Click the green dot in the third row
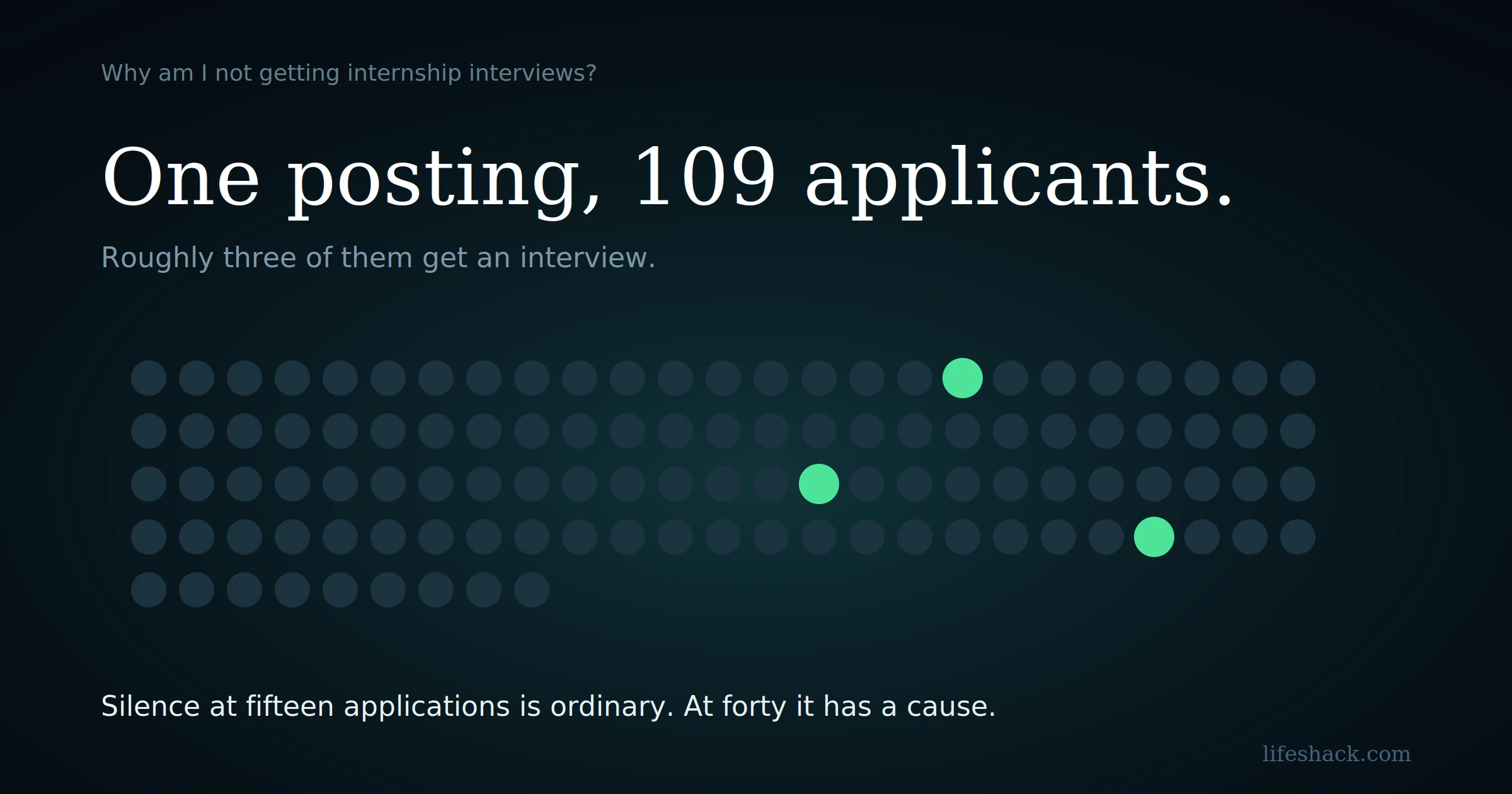Viewport: 1512px width, 794px height. pos(818,484)
